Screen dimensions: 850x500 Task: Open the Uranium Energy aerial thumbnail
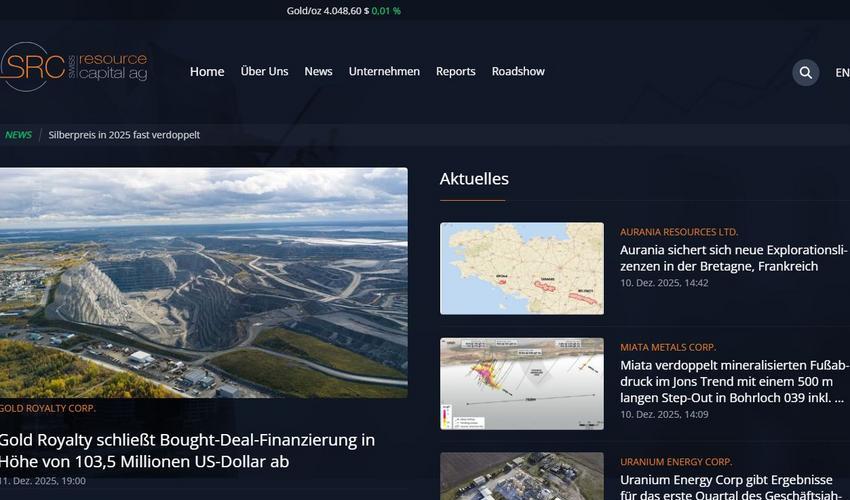522,476
